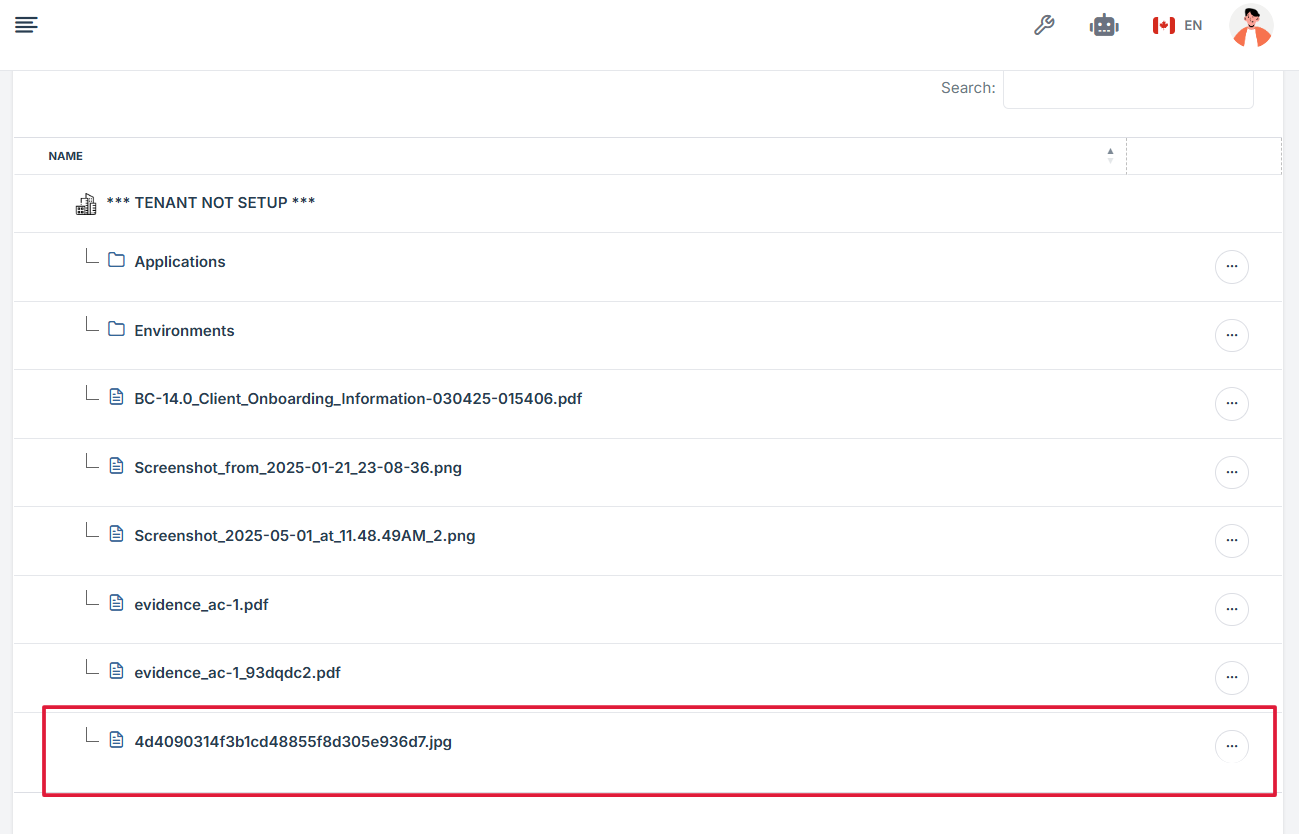
Task: Click in the Search input field
Action: 1127,89
